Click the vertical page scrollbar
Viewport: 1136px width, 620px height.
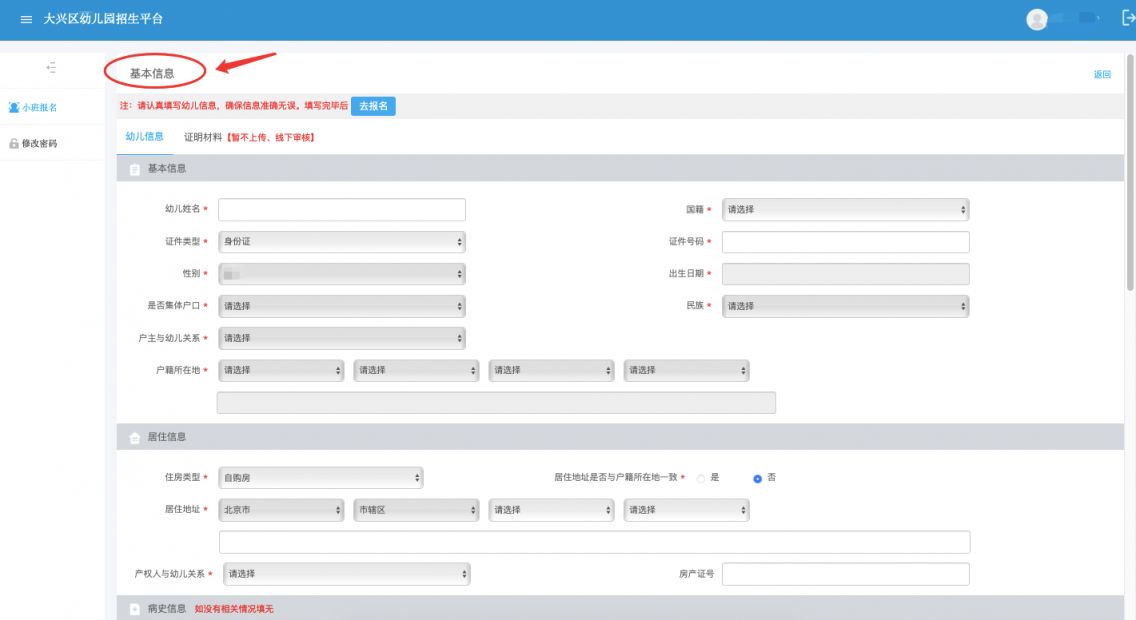(1129, 172)
